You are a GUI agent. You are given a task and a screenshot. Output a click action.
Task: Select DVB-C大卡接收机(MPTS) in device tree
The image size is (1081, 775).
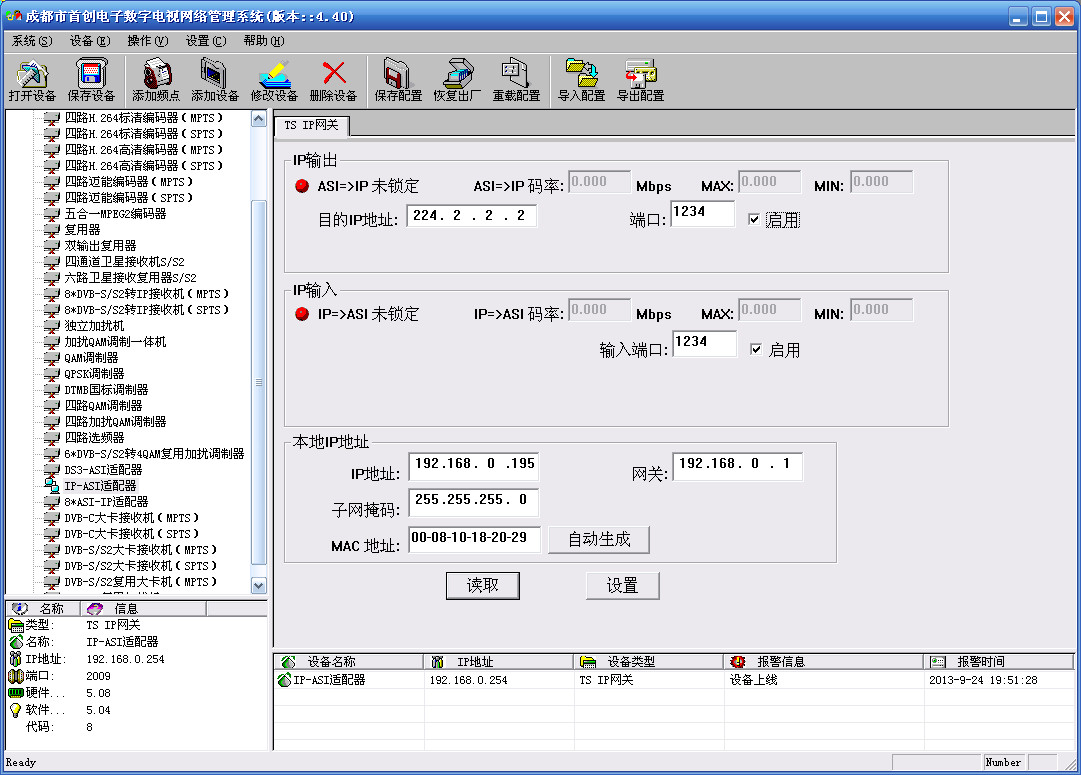131,518
